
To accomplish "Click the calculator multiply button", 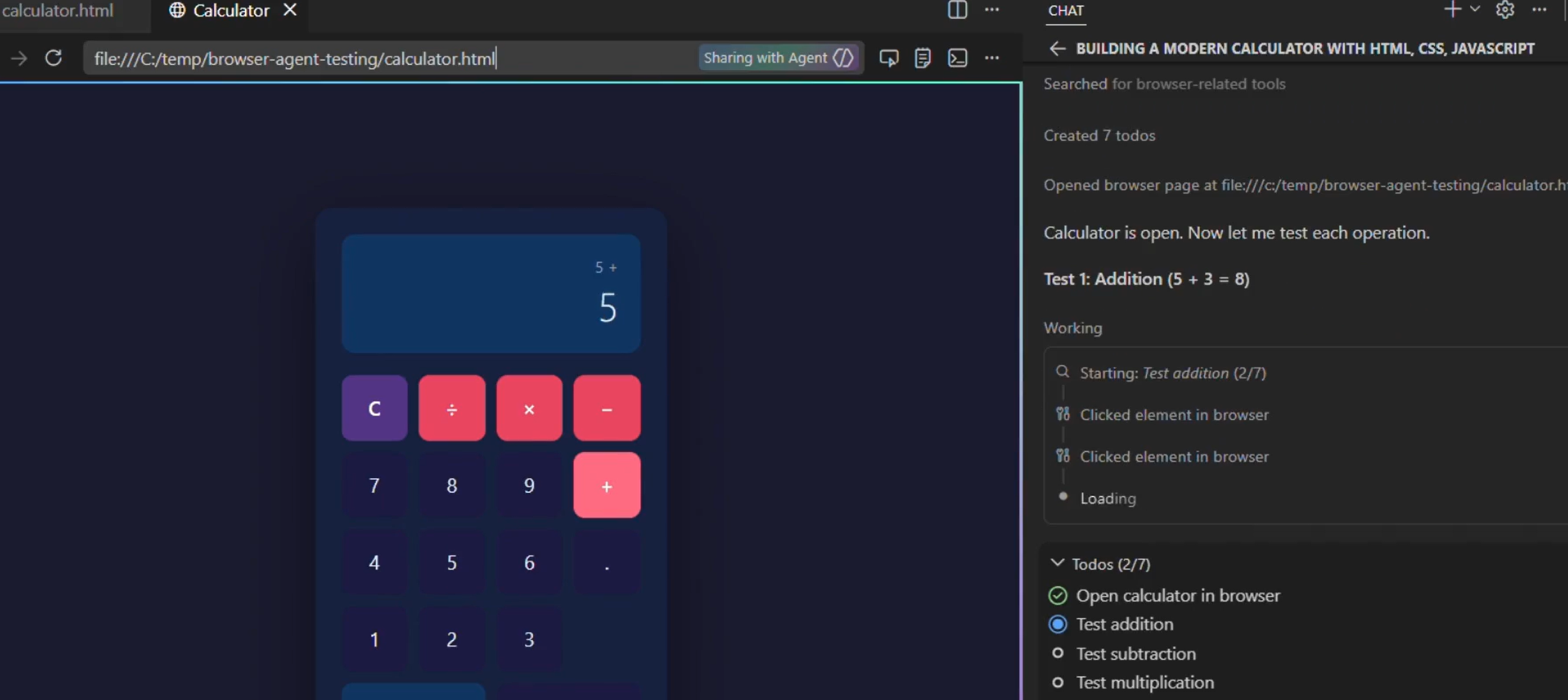I will click(529, 408).
